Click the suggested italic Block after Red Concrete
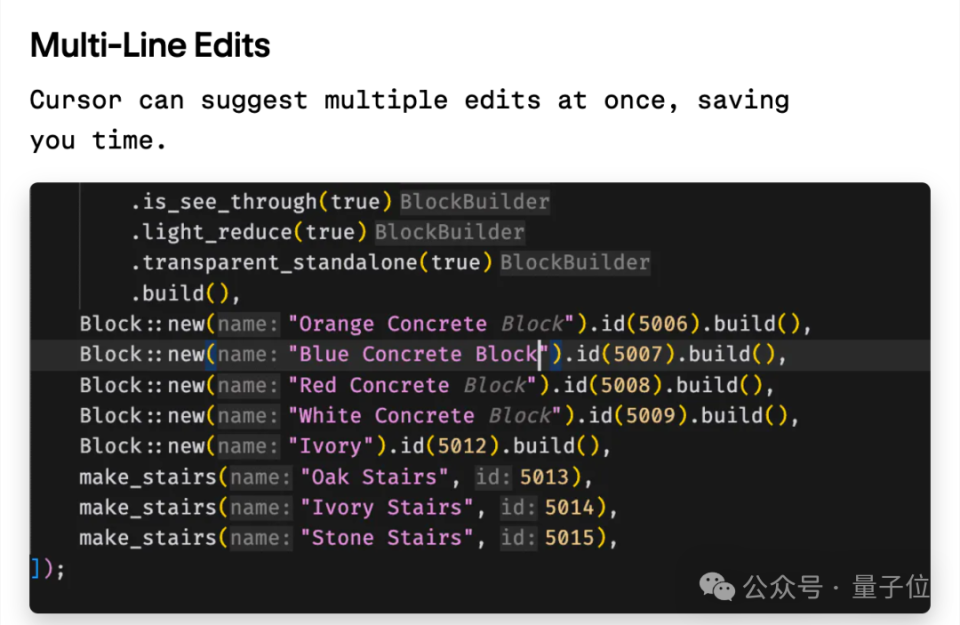 point(495,385)
